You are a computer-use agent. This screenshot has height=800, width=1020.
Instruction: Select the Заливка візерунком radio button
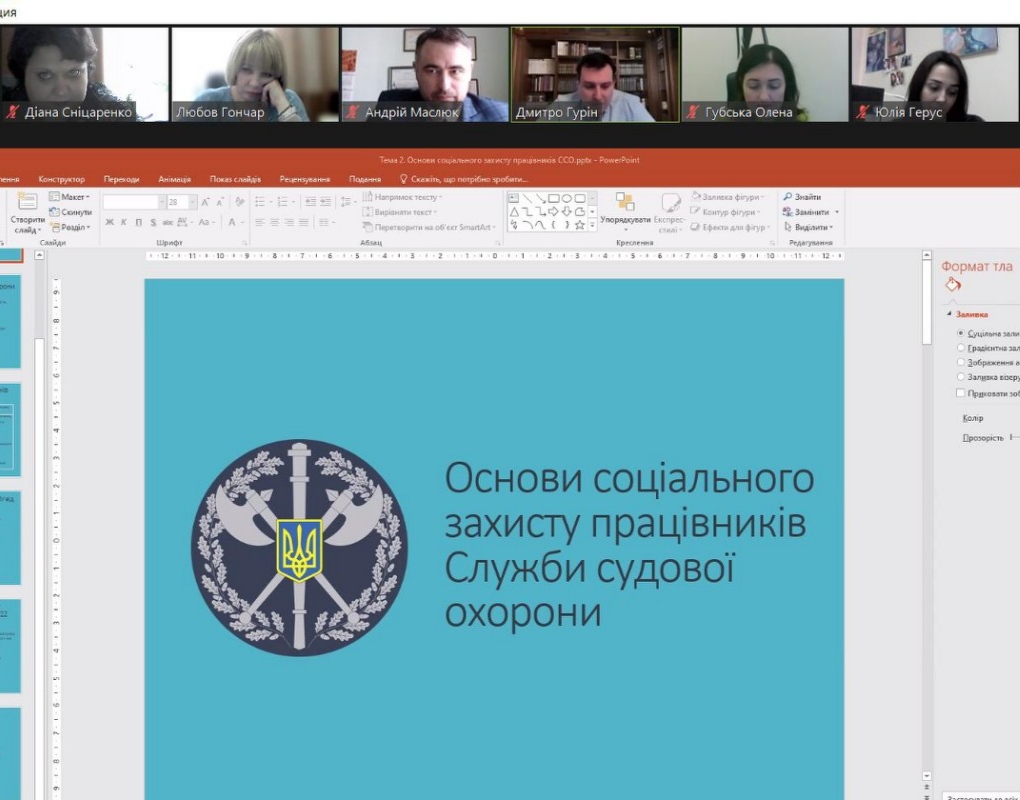click(961, 377)
